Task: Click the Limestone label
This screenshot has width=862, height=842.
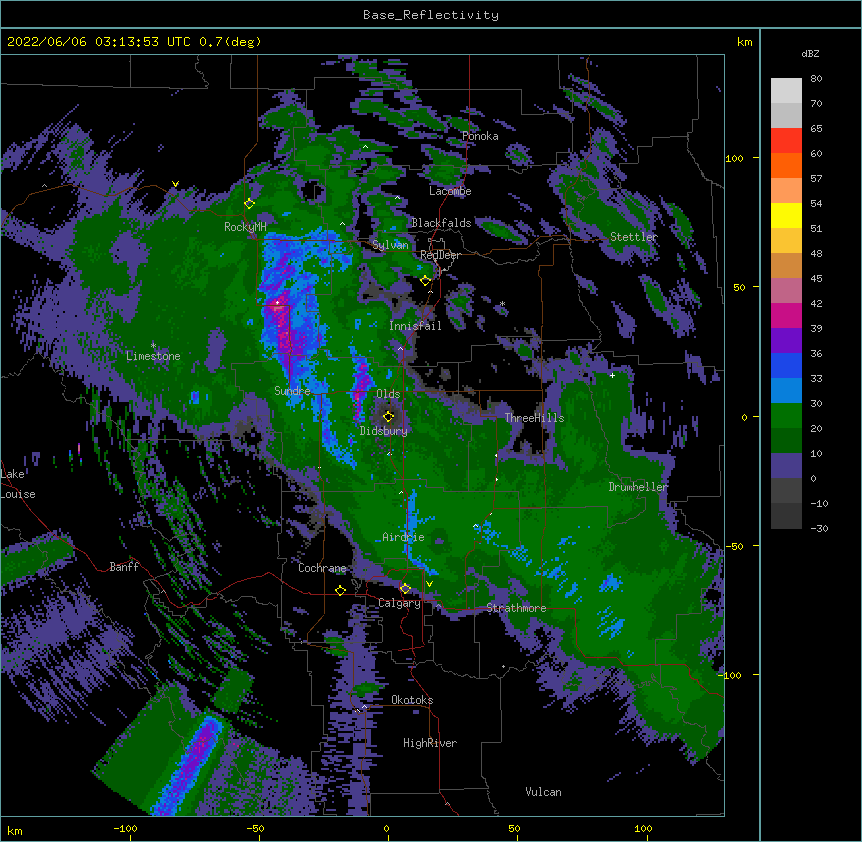Action: (153, 356)
